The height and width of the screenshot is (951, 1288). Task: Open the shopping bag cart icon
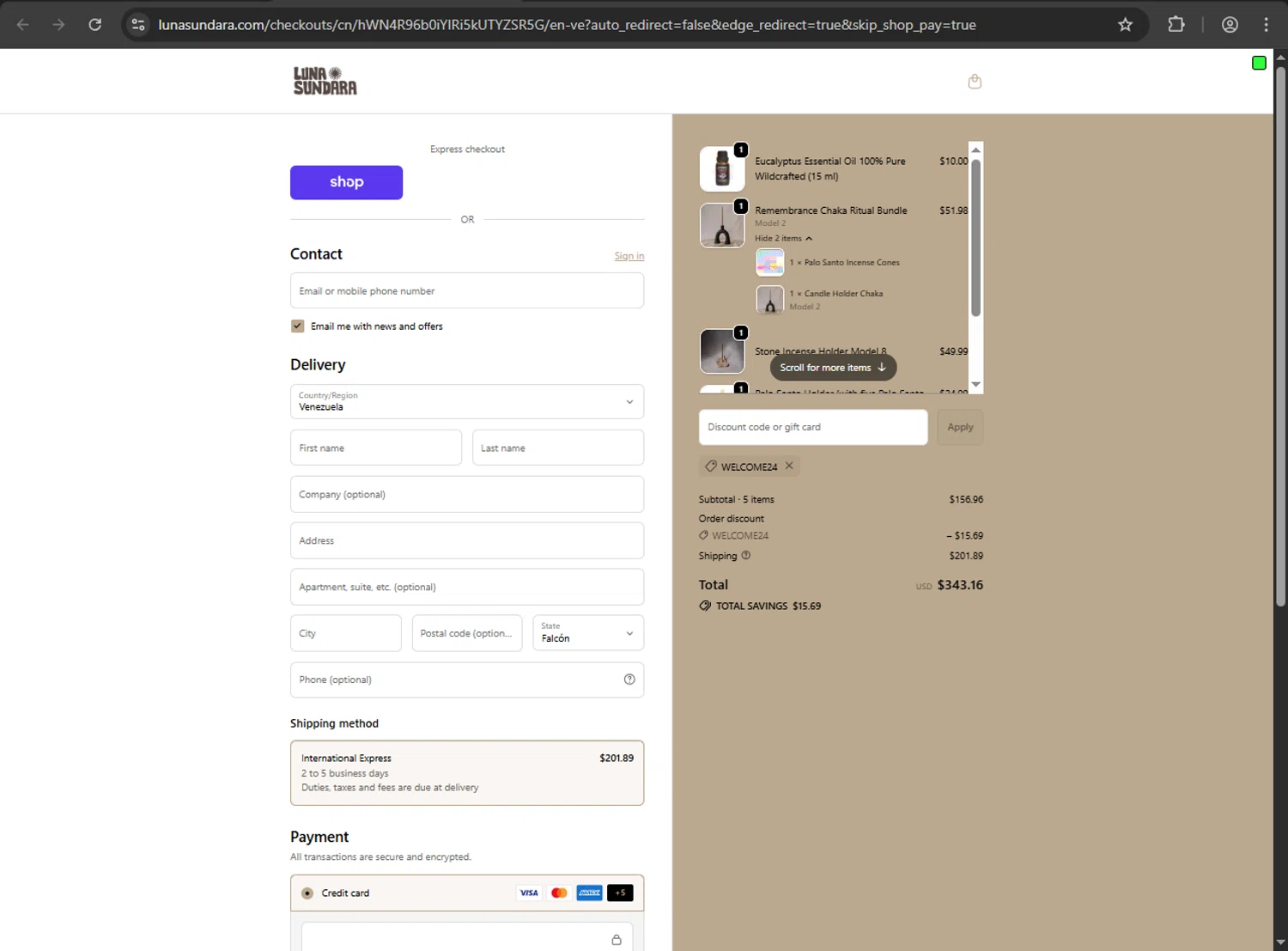click(x=975, y=82)
